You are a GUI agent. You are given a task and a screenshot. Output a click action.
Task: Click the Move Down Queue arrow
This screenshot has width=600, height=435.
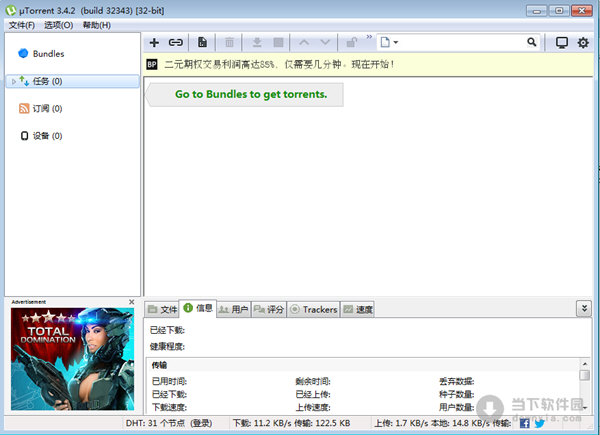tap(325, 42)
